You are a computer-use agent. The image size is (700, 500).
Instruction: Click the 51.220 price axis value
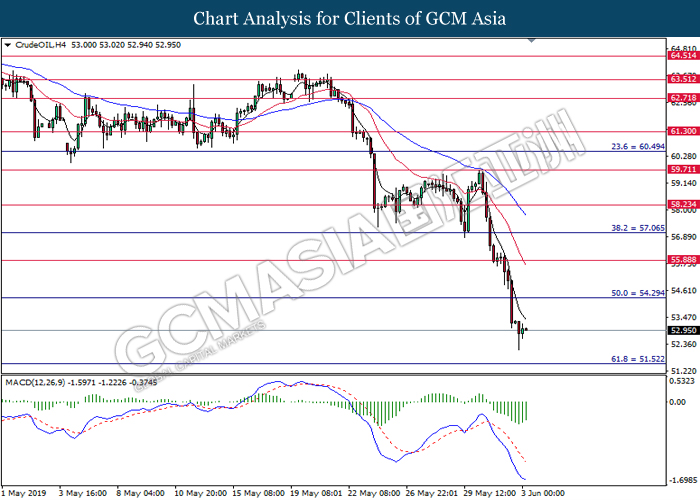tap(683, 371)
